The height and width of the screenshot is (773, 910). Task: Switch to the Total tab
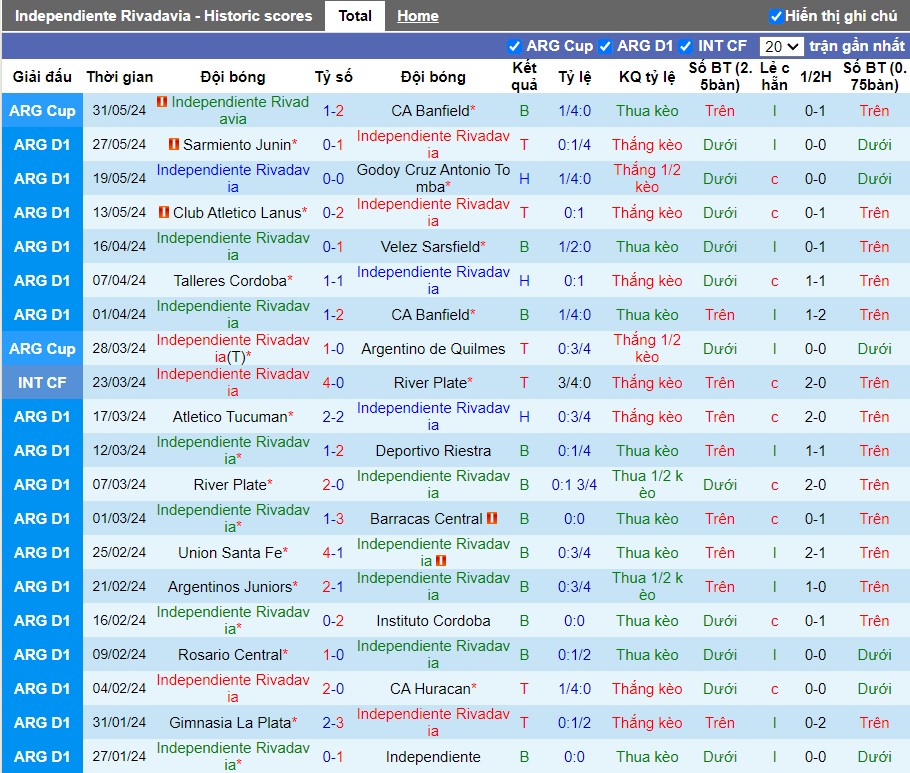(x=355, y=16)
